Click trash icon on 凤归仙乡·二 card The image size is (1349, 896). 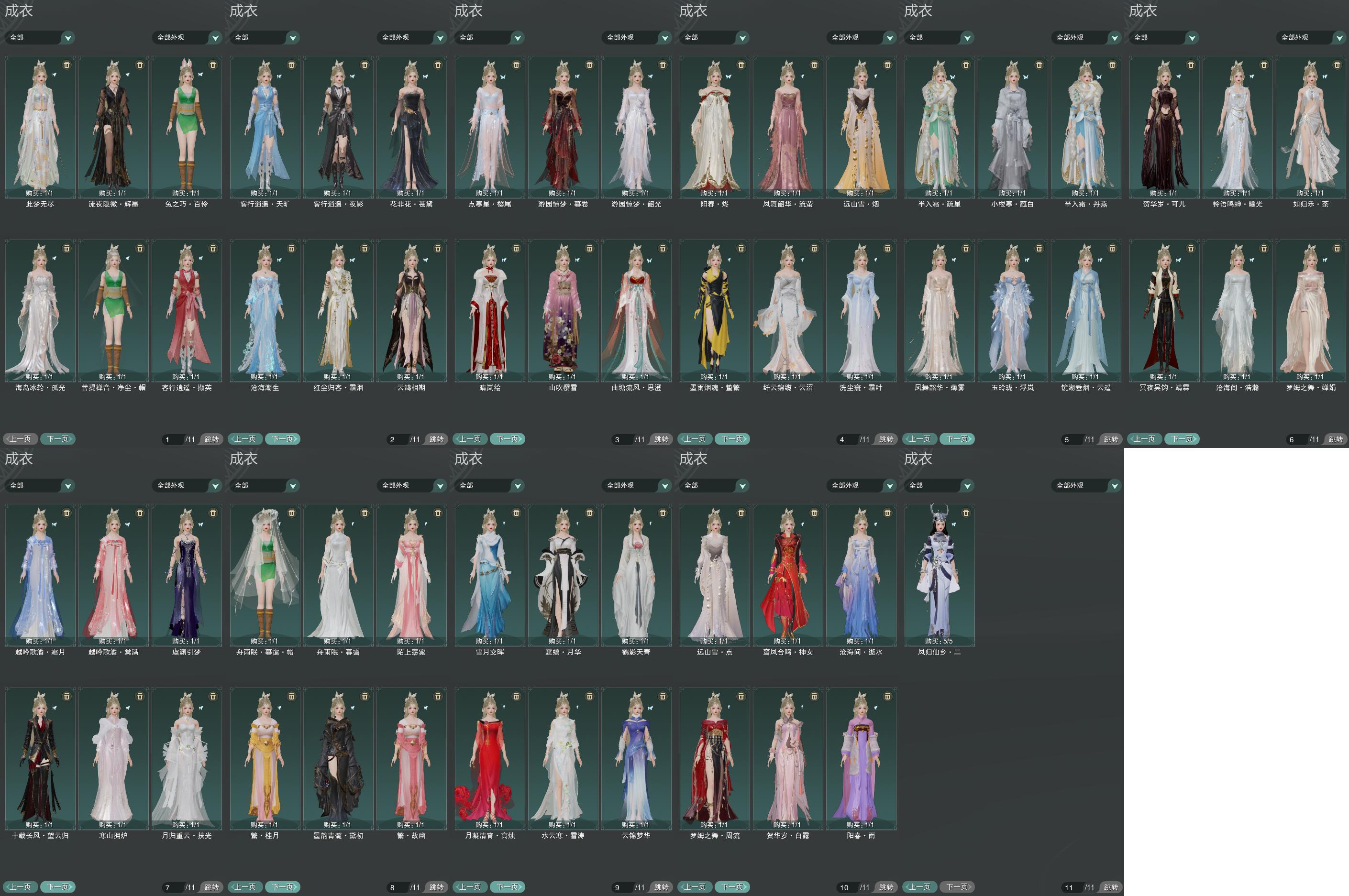coord(966,513)
